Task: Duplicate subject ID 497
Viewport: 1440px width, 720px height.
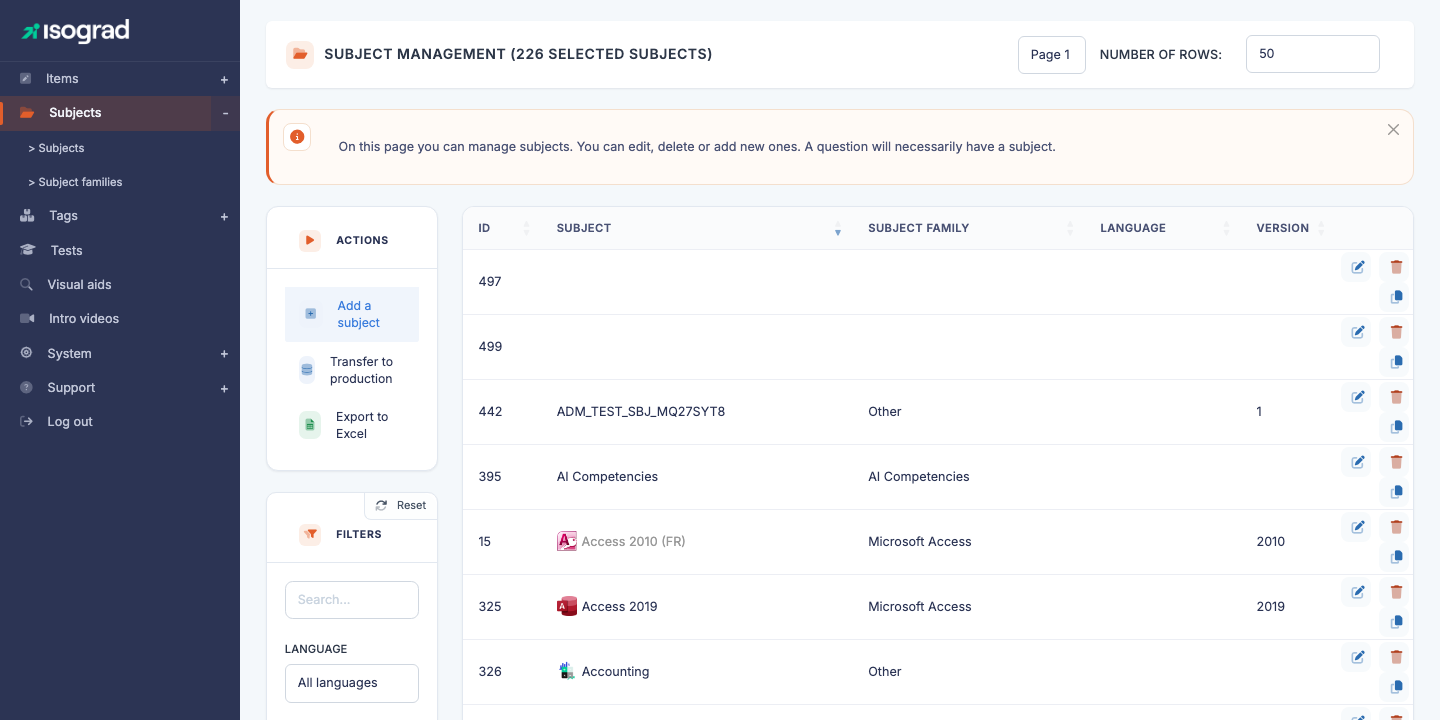Action: (1396, 297)
